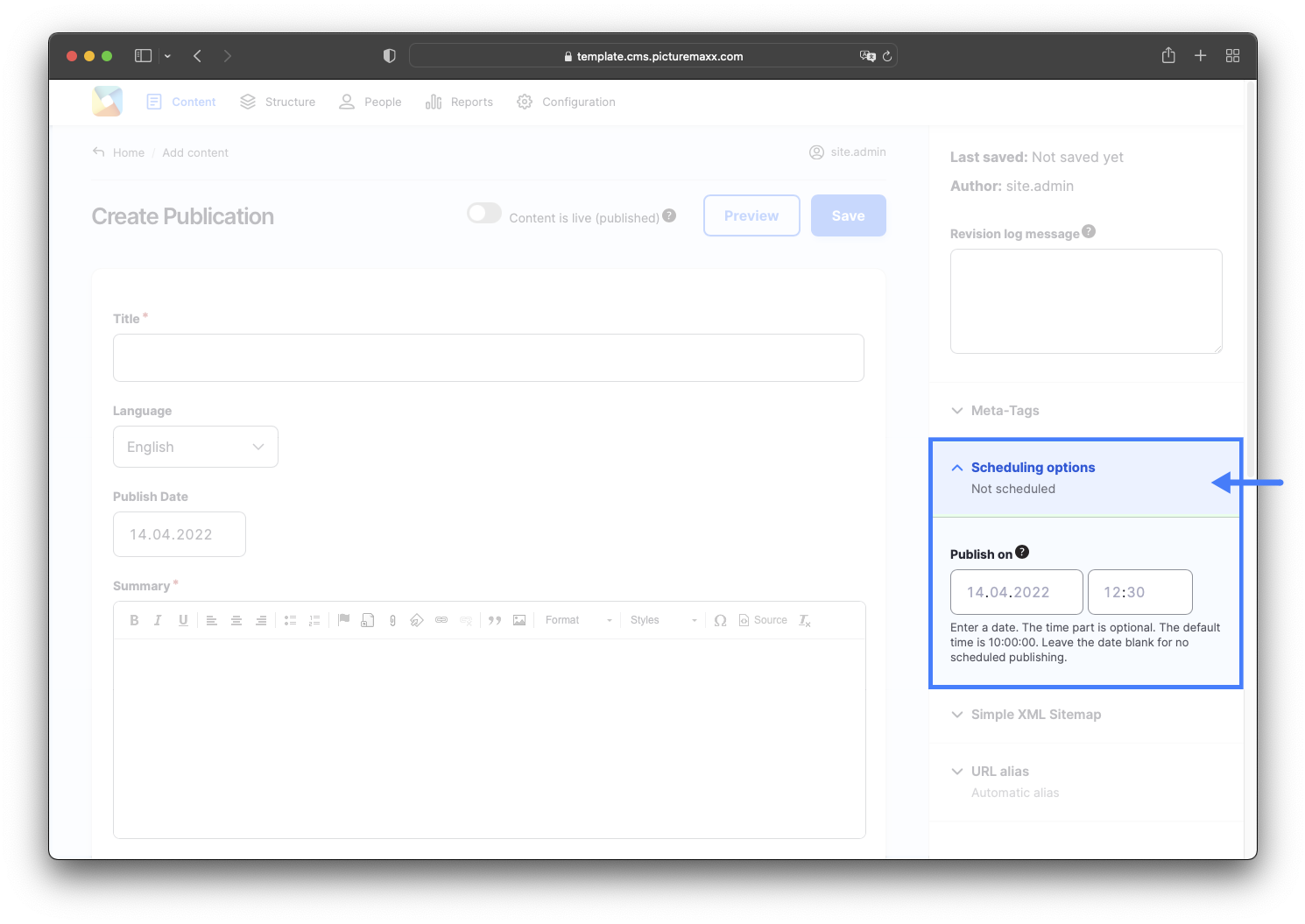1305x924 pixels.
Task: Click site.admin user link
Action: click(x=858, y=152)
